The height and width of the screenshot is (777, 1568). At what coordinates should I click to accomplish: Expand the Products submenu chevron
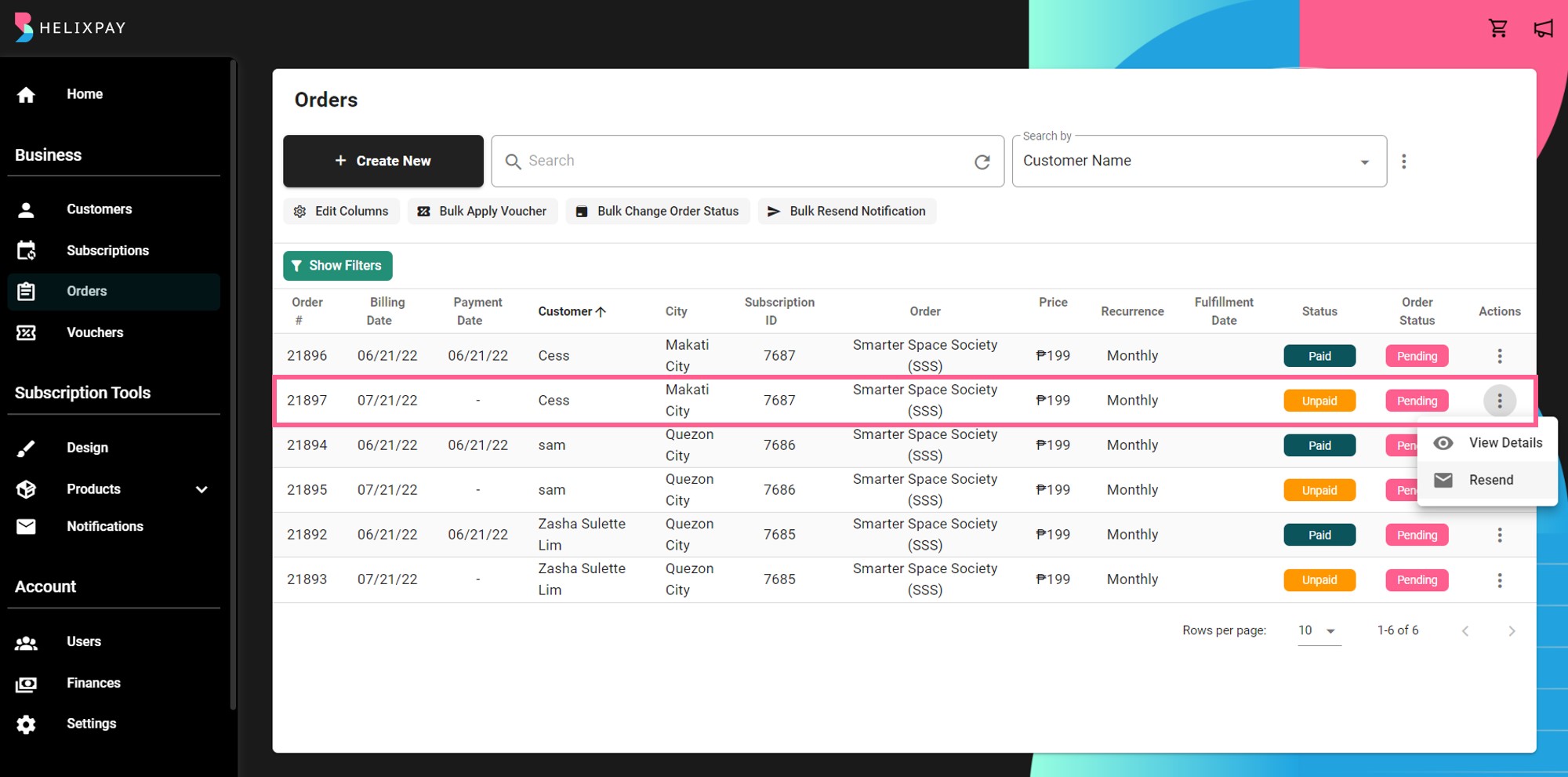201,489
